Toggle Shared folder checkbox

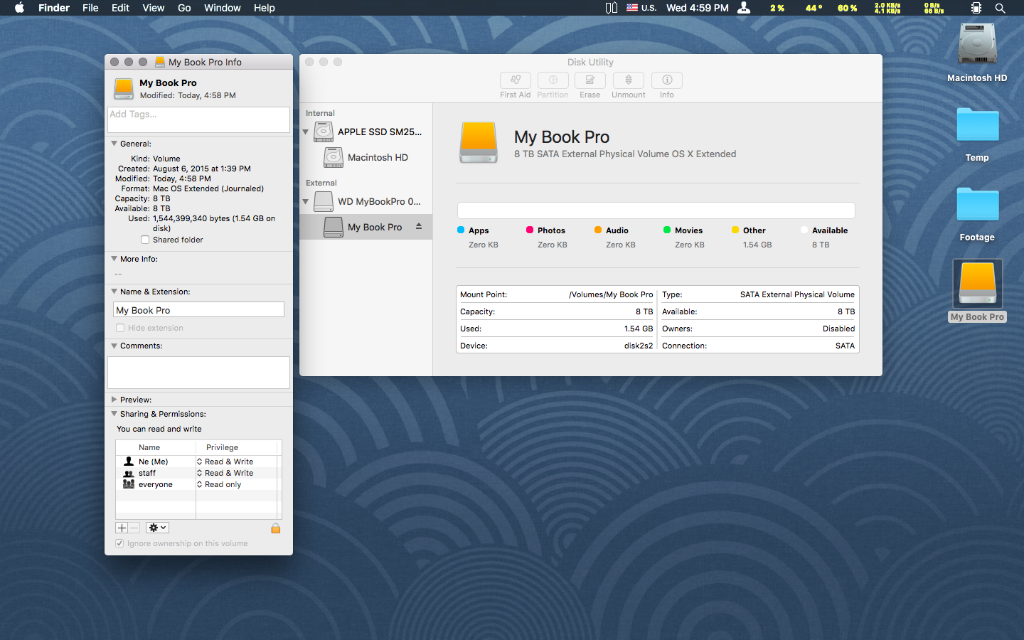point(145,240)
